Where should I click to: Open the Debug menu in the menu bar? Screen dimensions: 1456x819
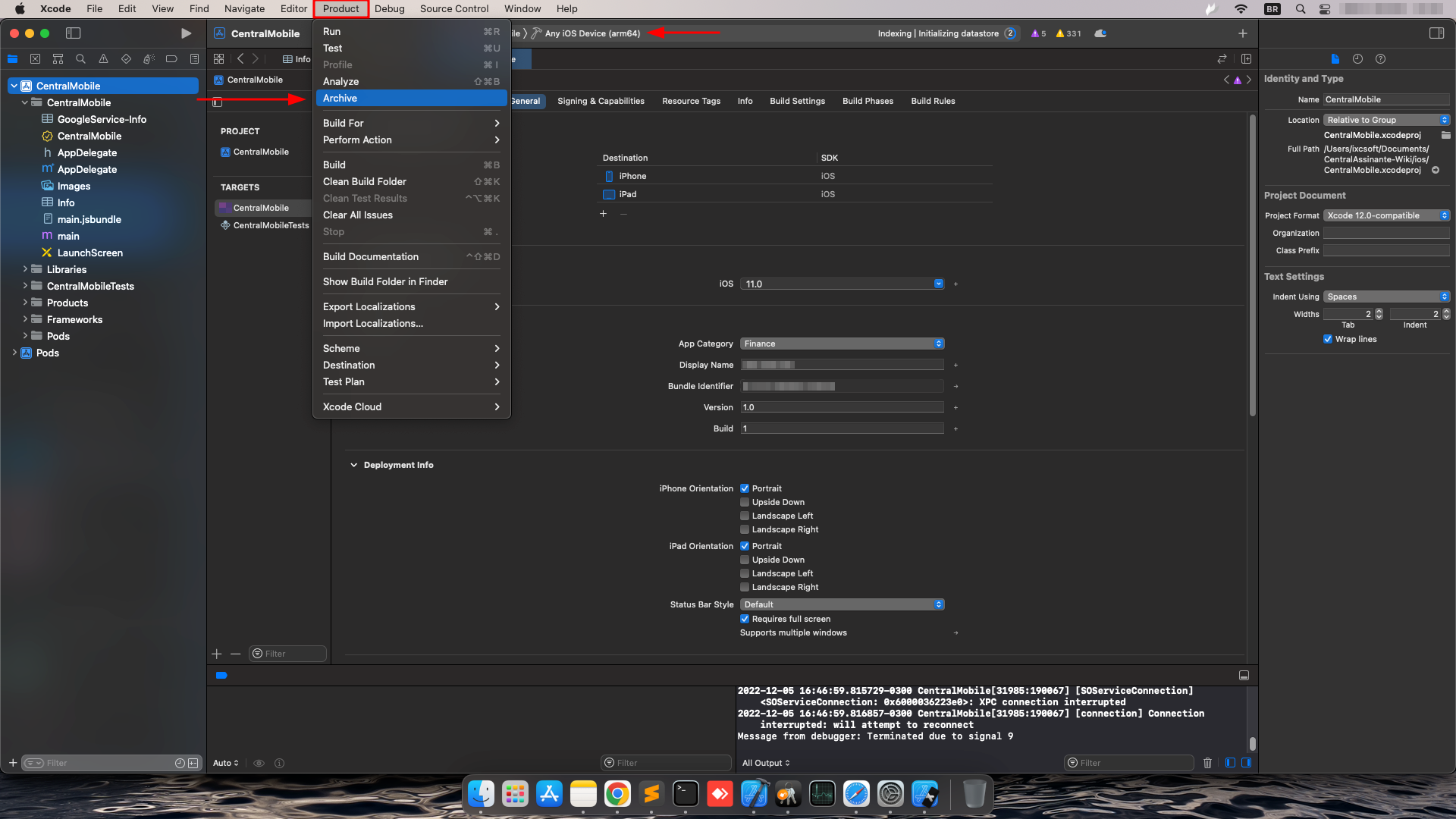389,9
